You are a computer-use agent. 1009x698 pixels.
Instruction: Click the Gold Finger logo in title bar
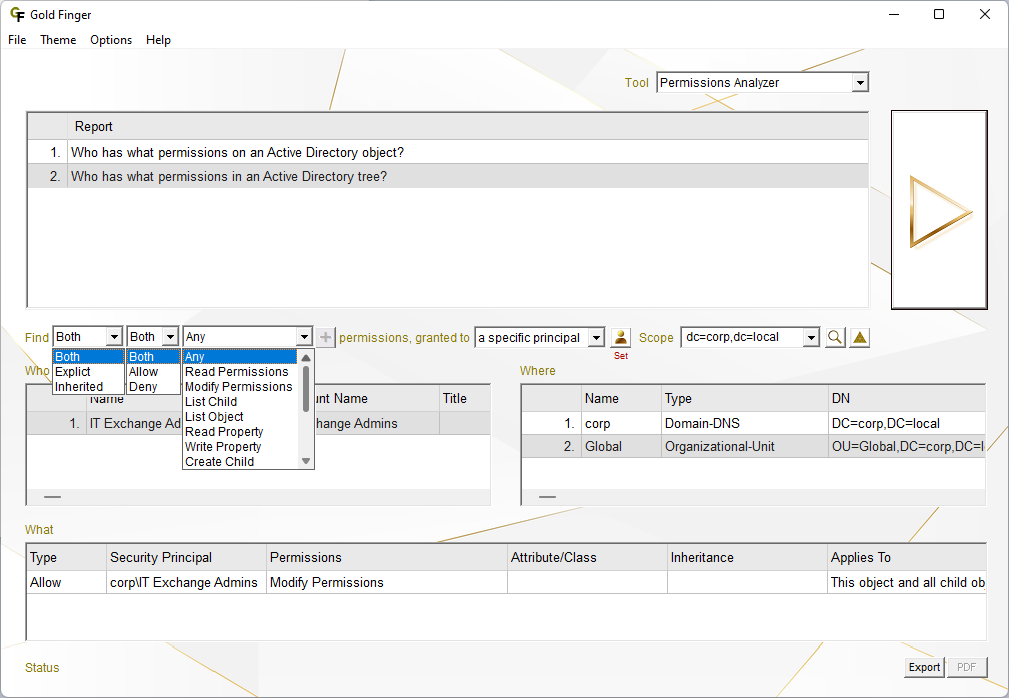point(17,15)
